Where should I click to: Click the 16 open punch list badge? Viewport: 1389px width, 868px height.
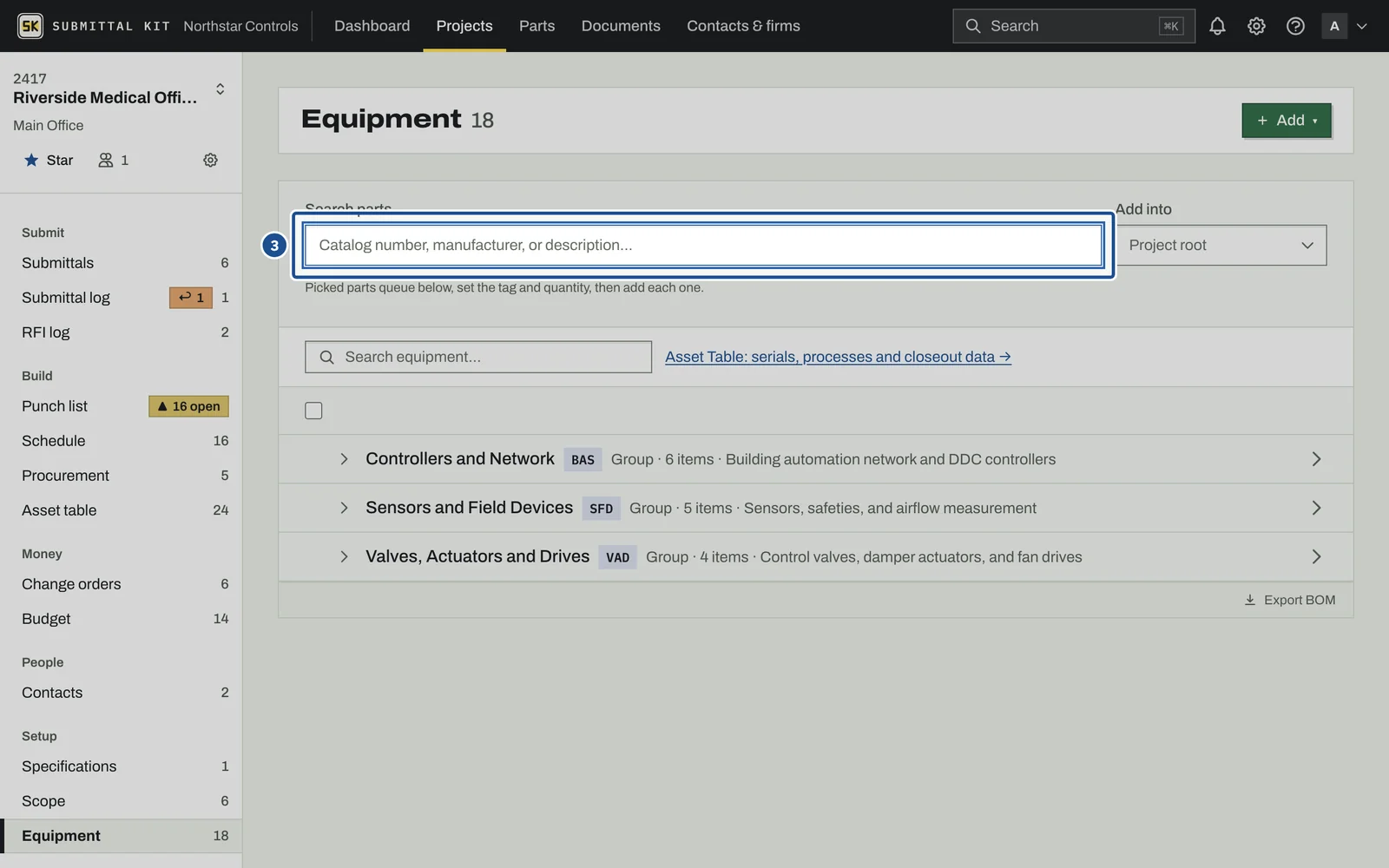189,406
